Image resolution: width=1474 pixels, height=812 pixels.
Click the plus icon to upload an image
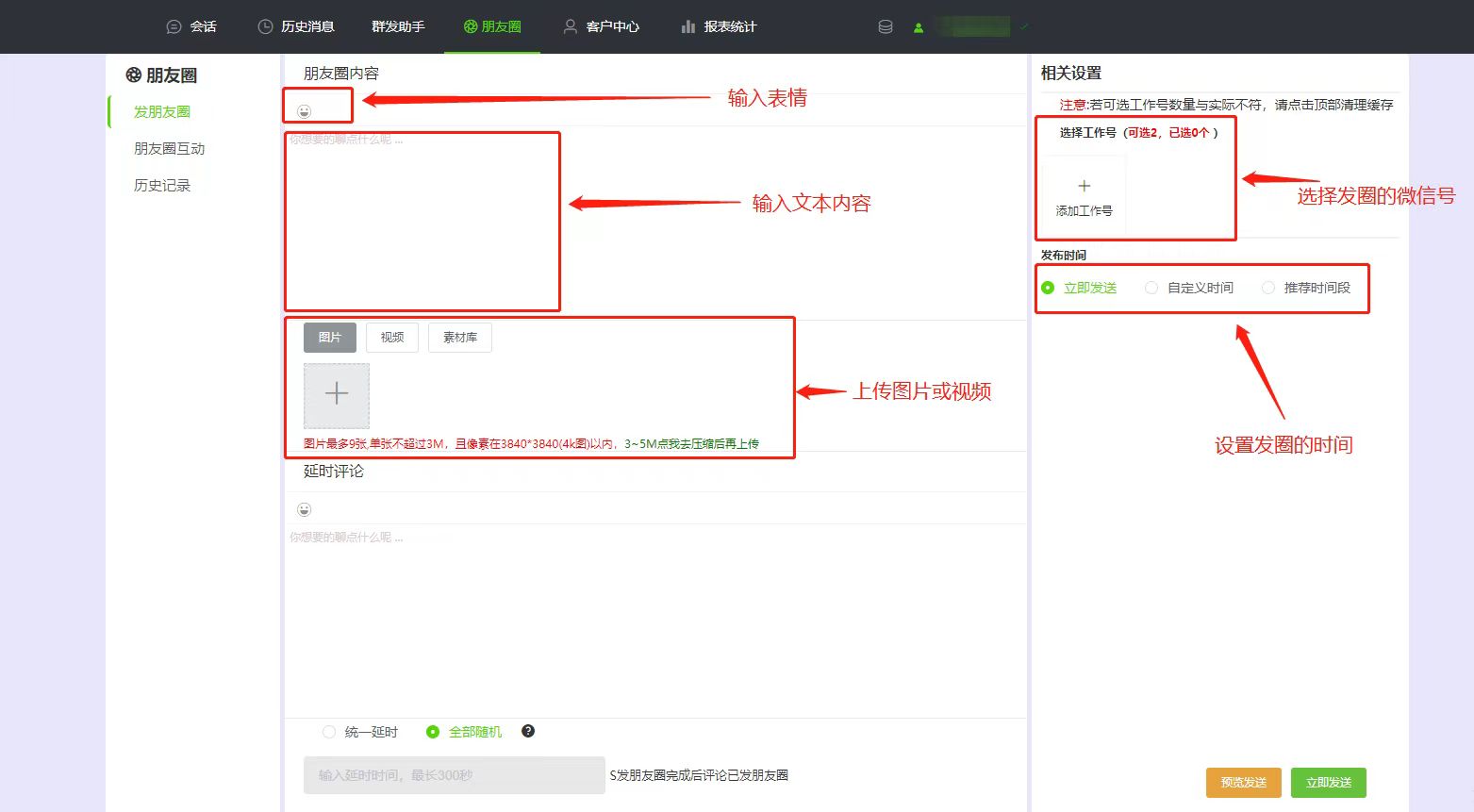[x=336, y=394]
